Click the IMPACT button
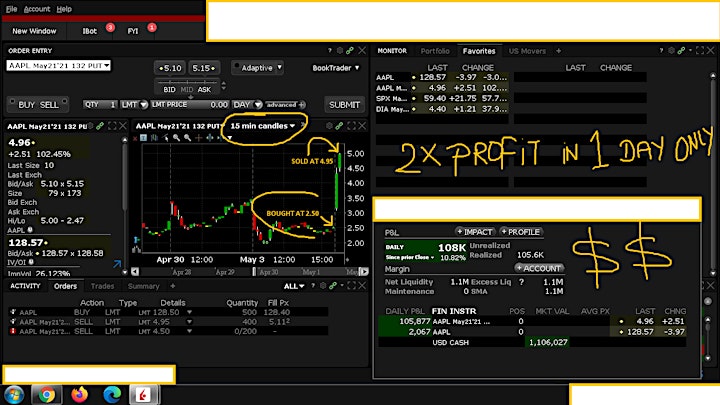The image size is (720, 405). coord(475,232)
